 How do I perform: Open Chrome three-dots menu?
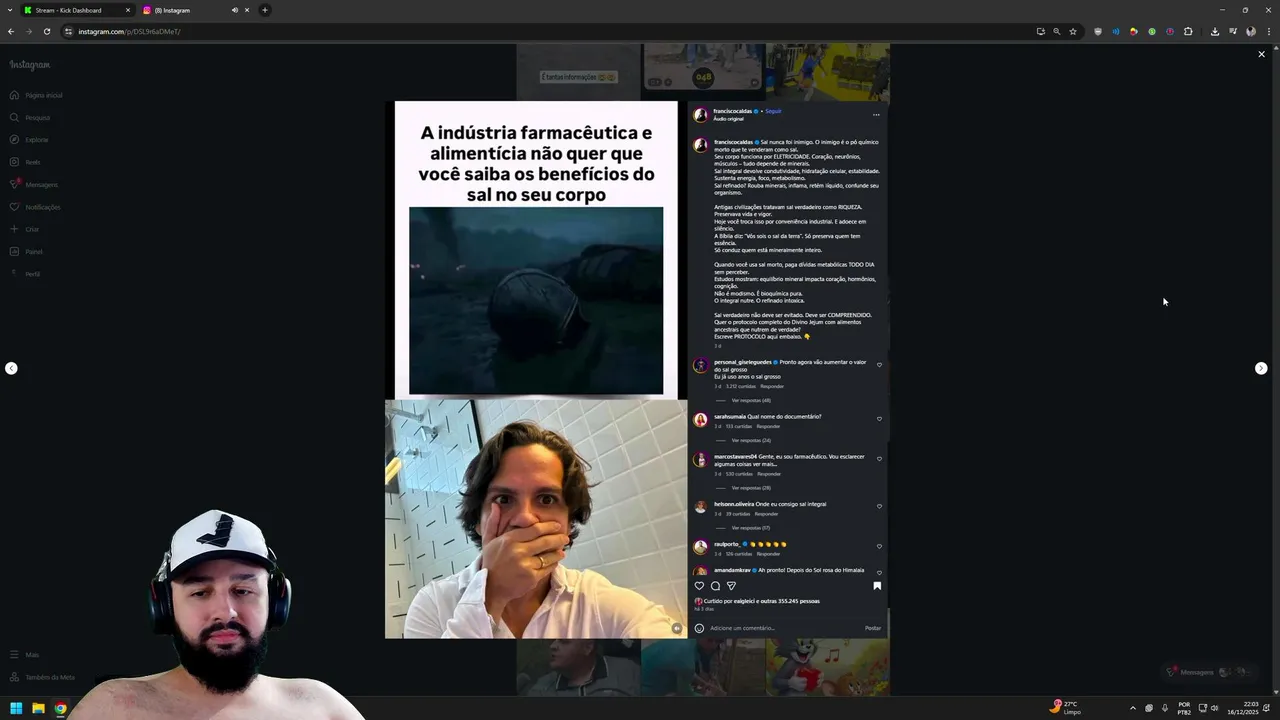[1269, 31]
